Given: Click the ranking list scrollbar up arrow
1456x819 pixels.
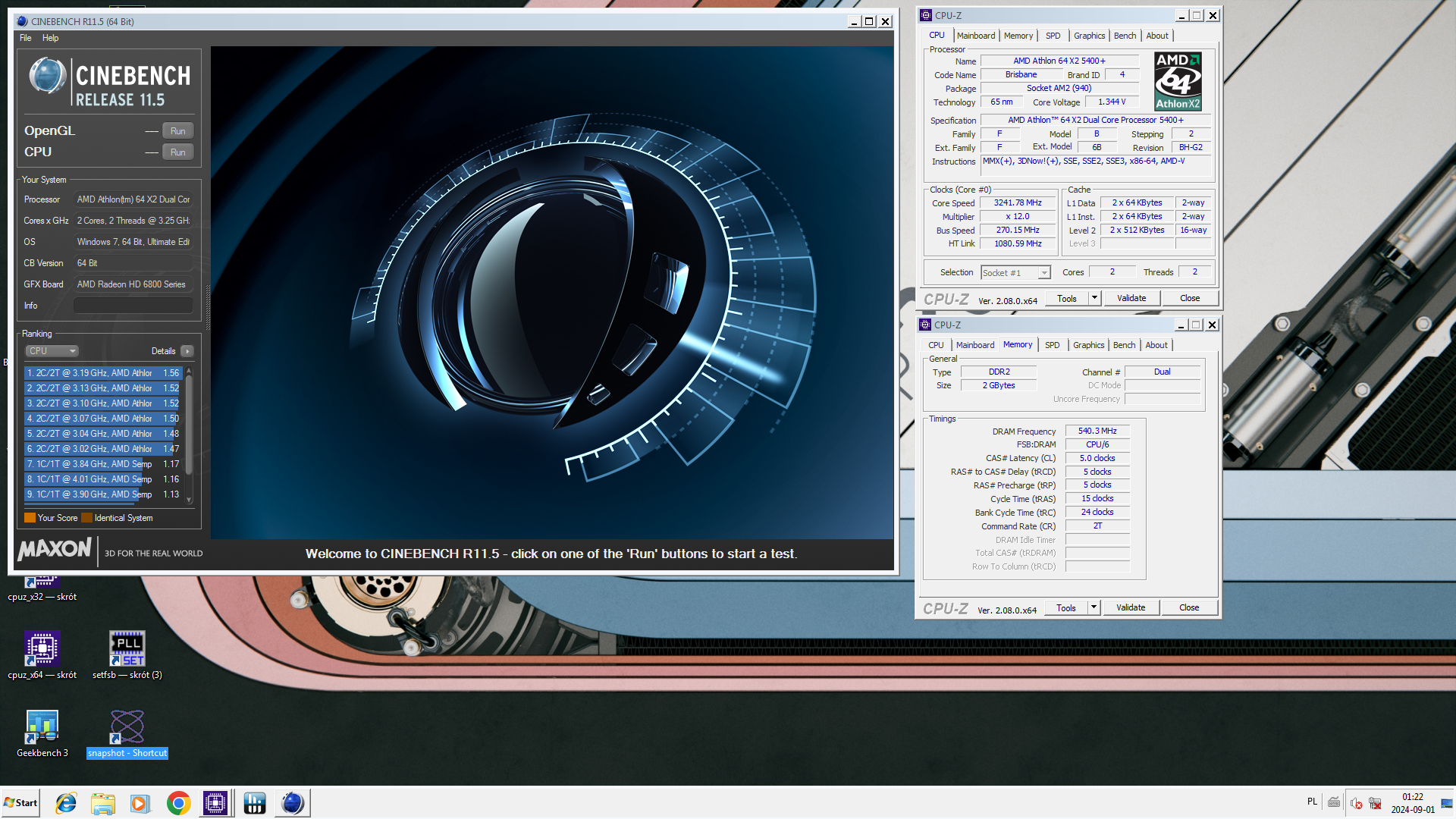Looking at the screenshot, I should click(x=189, y=371).
